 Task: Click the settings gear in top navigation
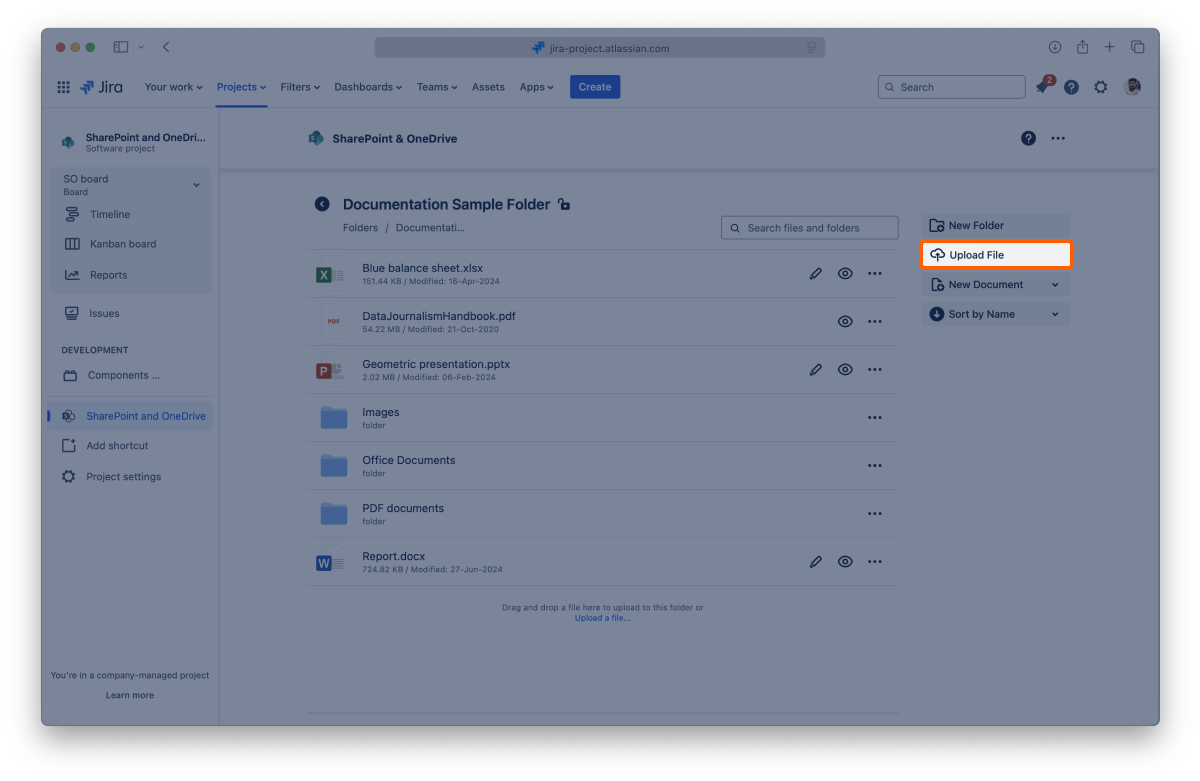[1100, 87]
